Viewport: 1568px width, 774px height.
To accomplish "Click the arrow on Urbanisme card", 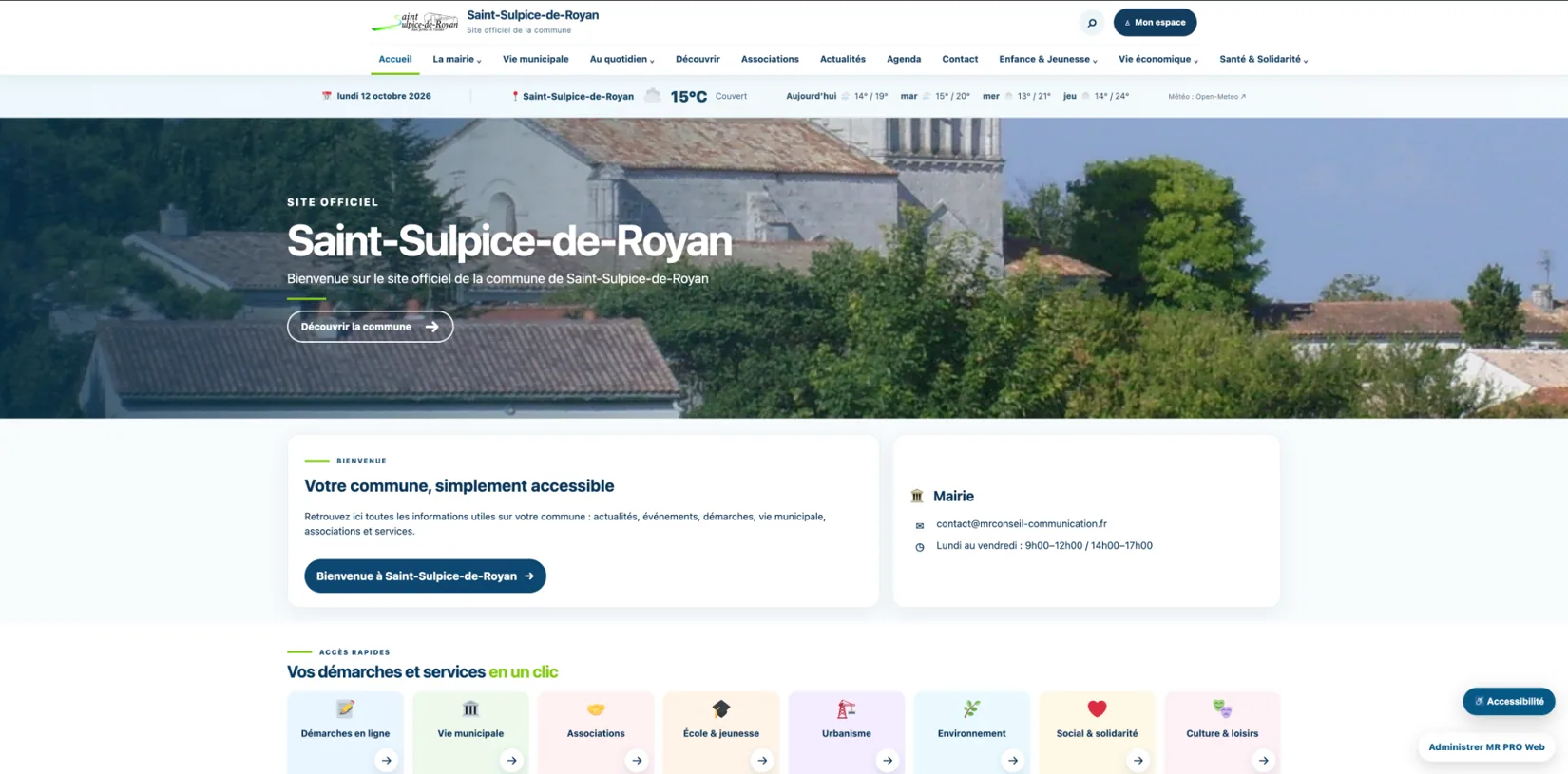I will coord(888,760).
